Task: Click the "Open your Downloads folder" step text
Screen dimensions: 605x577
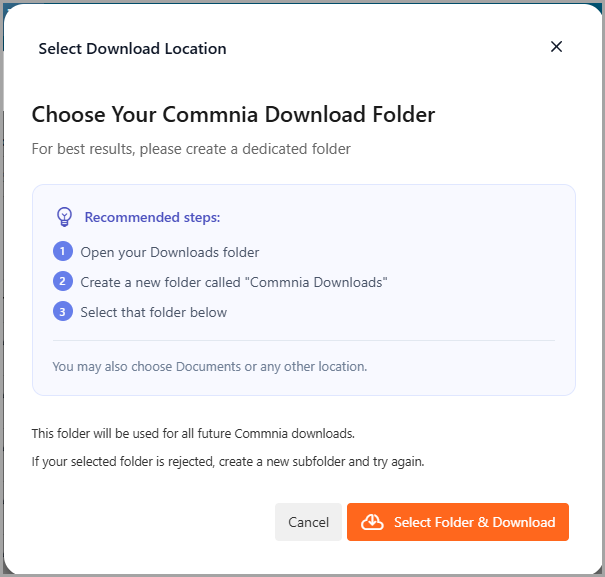Action: point(170,252)
